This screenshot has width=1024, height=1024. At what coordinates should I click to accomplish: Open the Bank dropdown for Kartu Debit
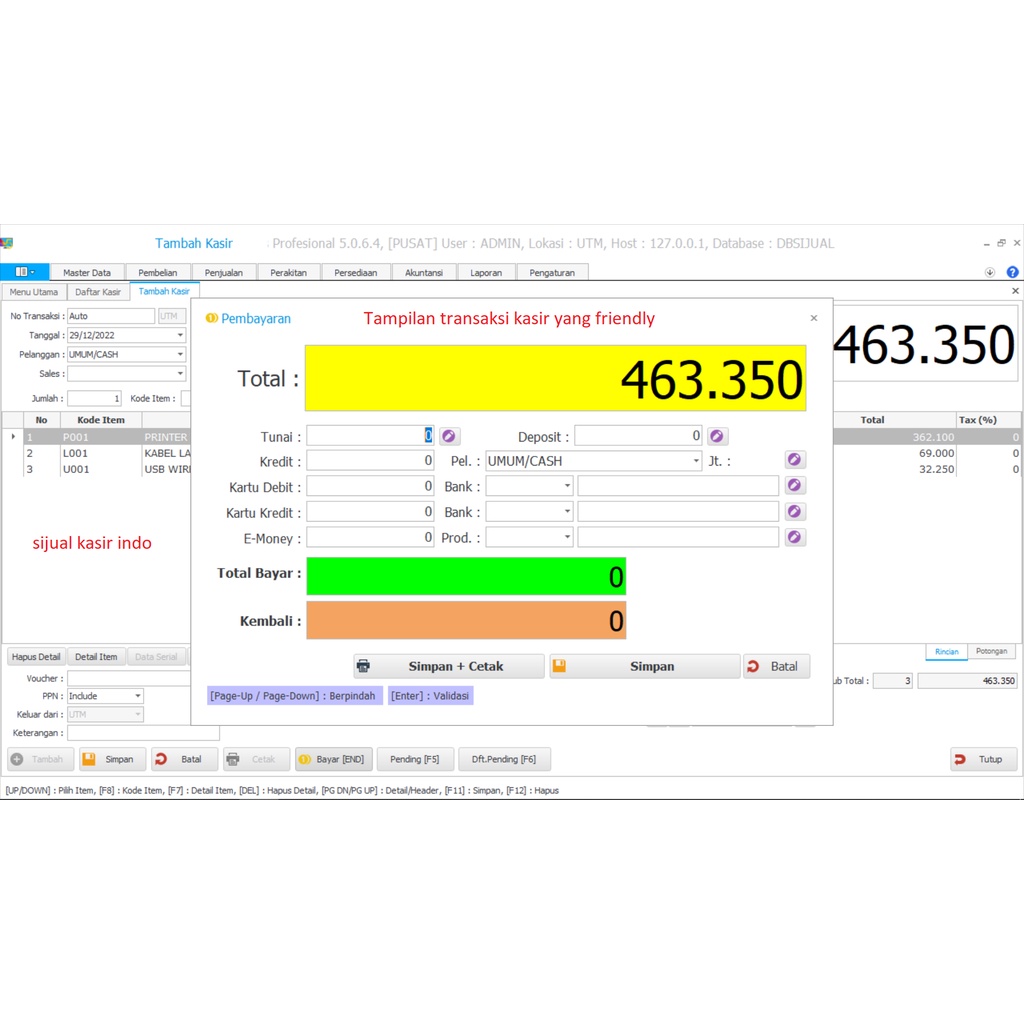(567, 486)
